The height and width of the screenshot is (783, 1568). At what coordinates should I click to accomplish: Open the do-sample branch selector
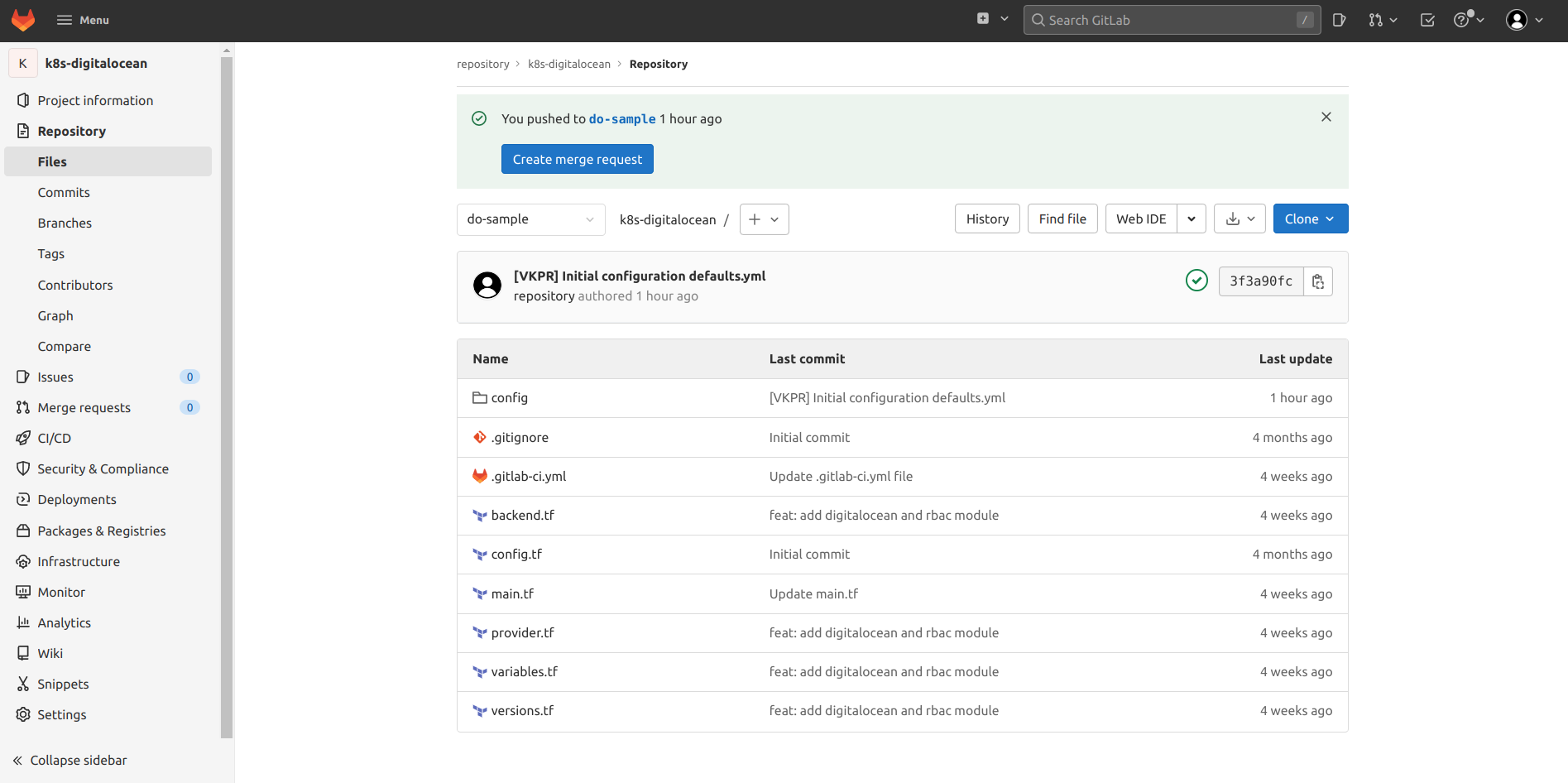pyautogui.click(x=531, y=219)
